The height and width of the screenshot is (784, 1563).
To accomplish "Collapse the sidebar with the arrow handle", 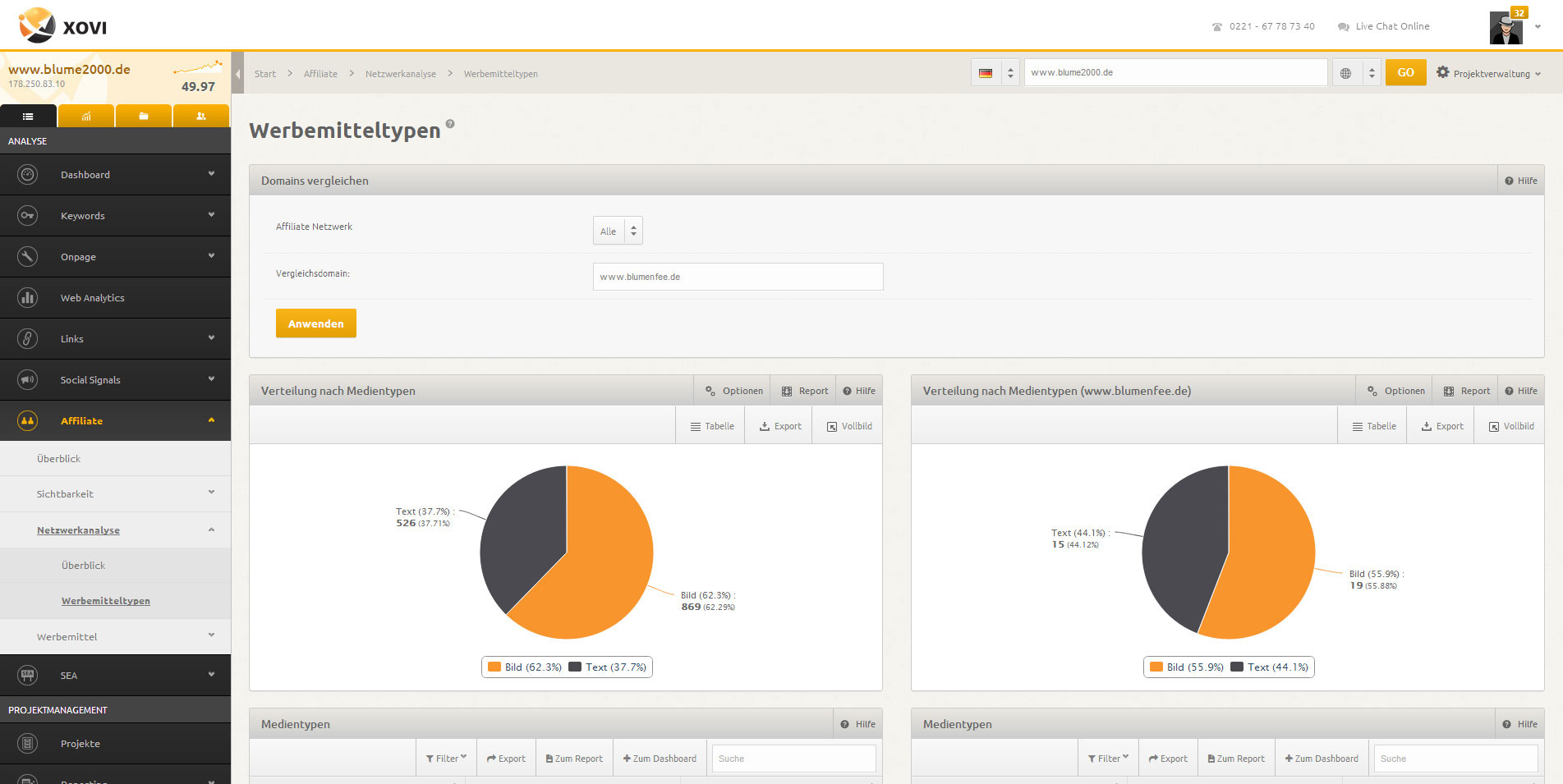I will pos(237,73).
